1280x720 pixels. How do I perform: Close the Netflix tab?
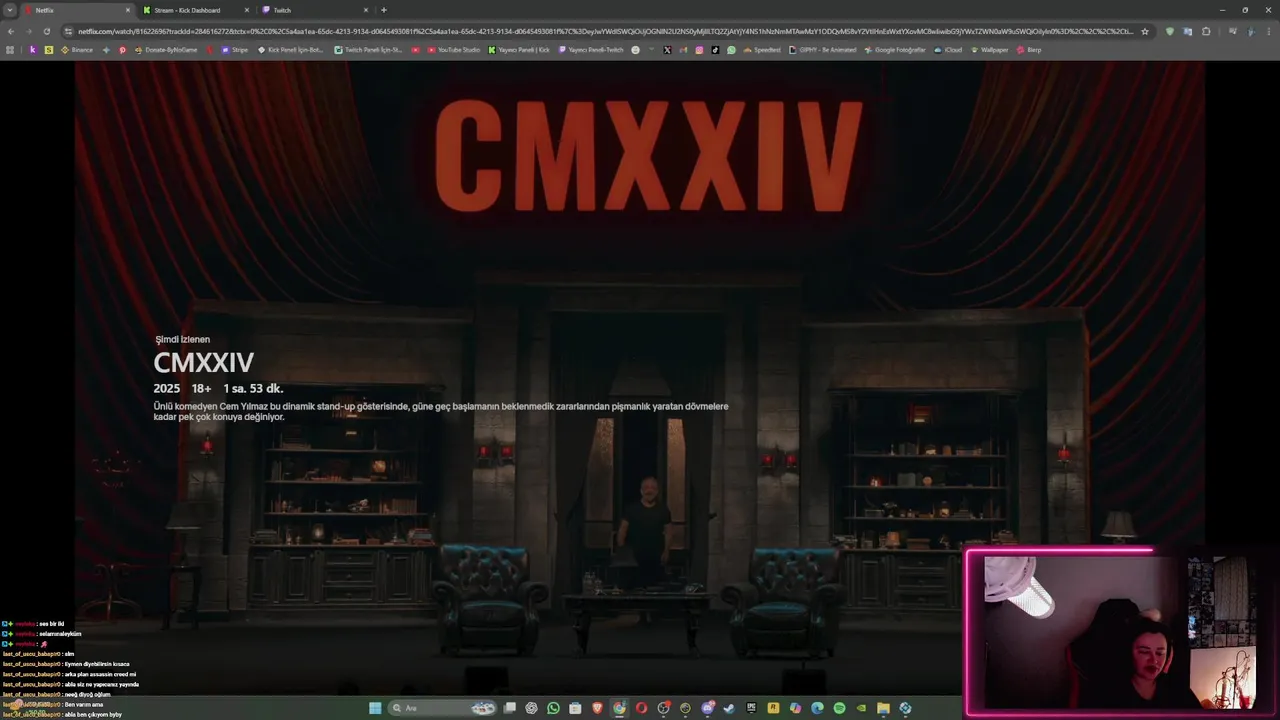coord(128,10)
